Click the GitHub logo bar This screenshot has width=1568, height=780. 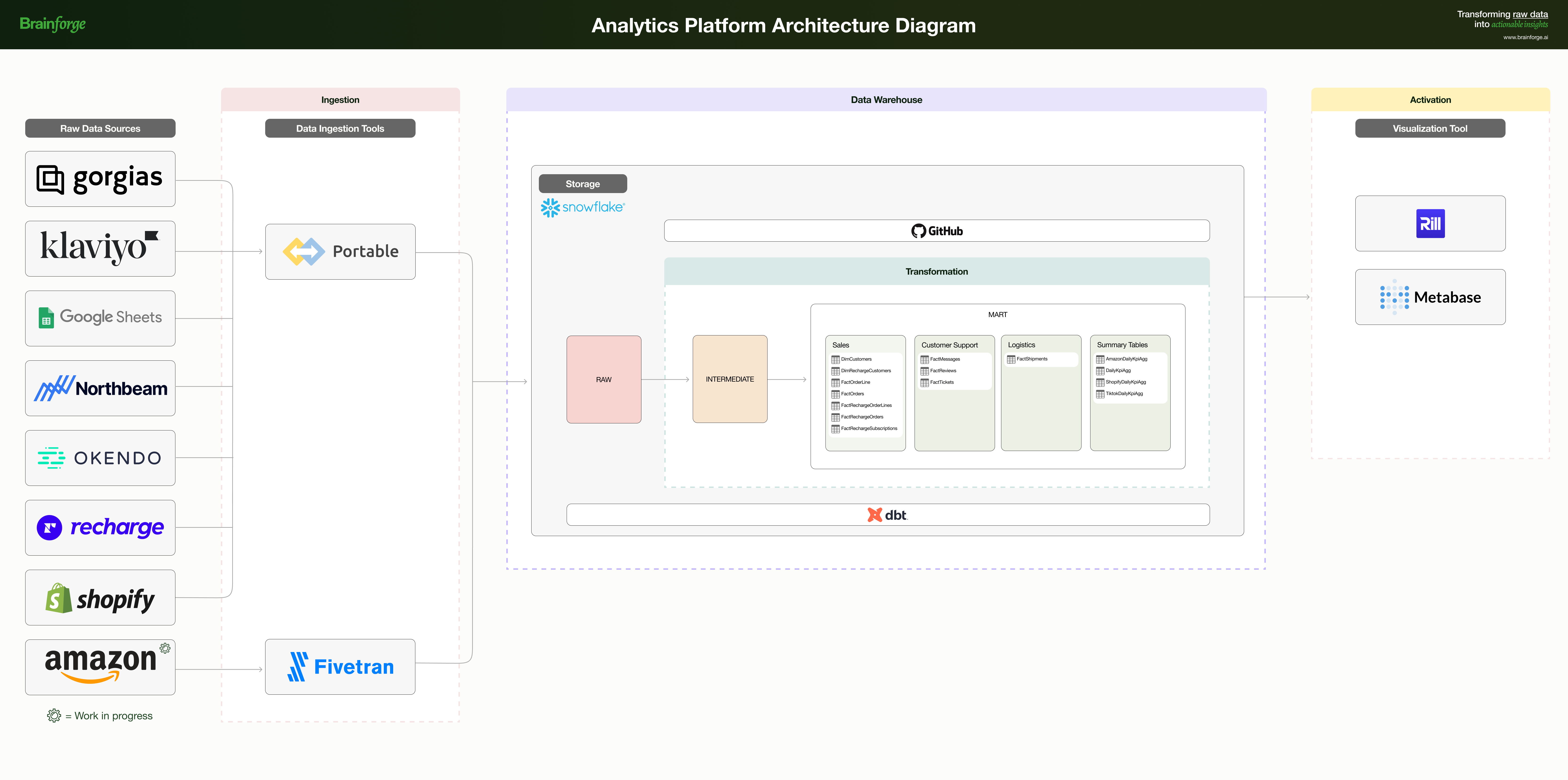[x=937, y=231]
